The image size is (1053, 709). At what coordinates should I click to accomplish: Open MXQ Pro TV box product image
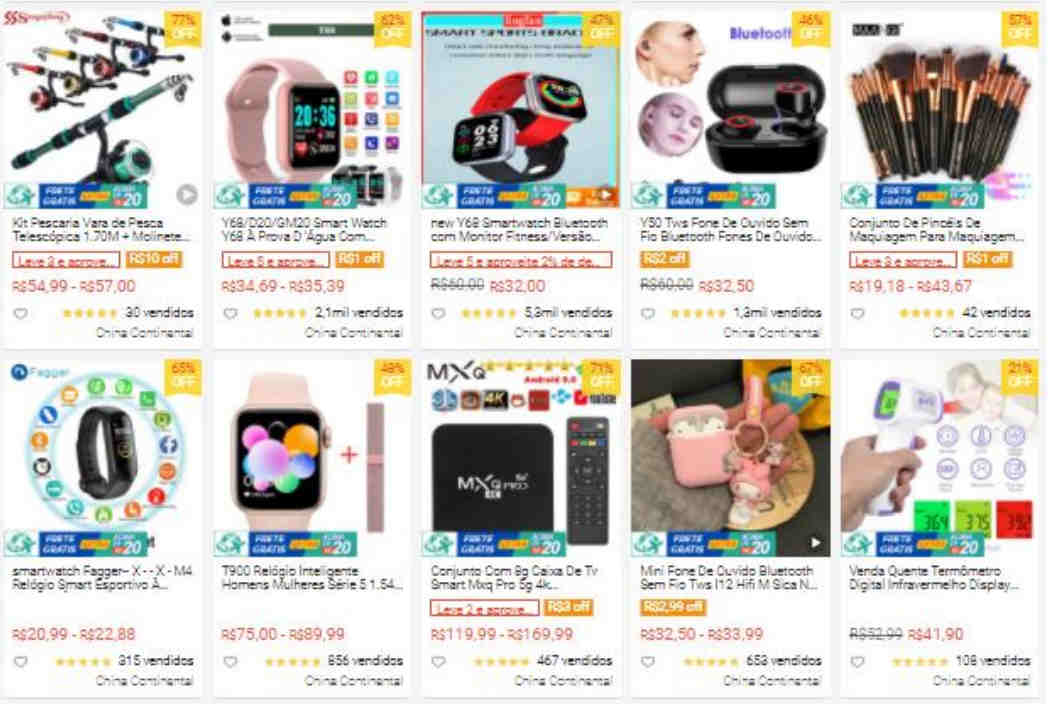click(521, 458)
